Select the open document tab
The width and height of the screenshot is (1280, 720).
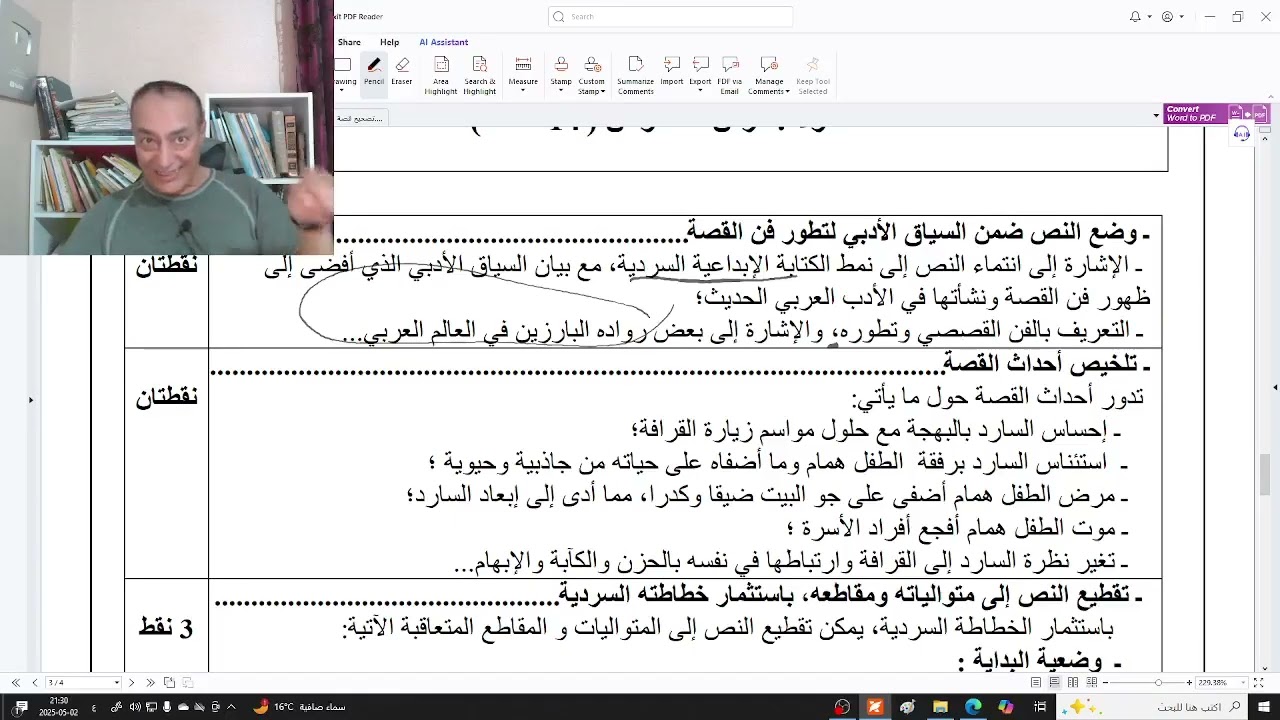coord(360,118)
